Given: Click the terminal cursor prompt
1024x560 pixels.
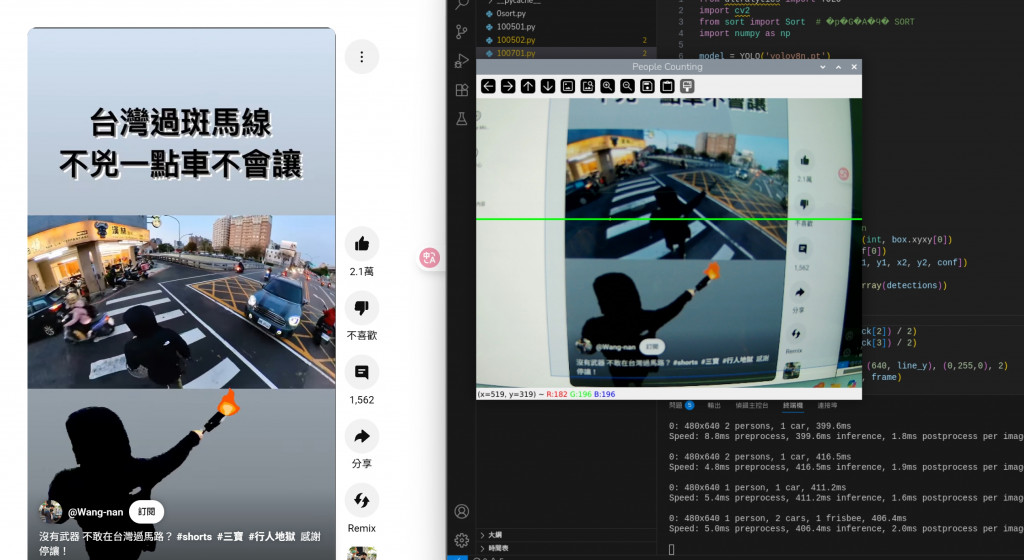Looking at the screenshot, I should (x=671, y=550).
